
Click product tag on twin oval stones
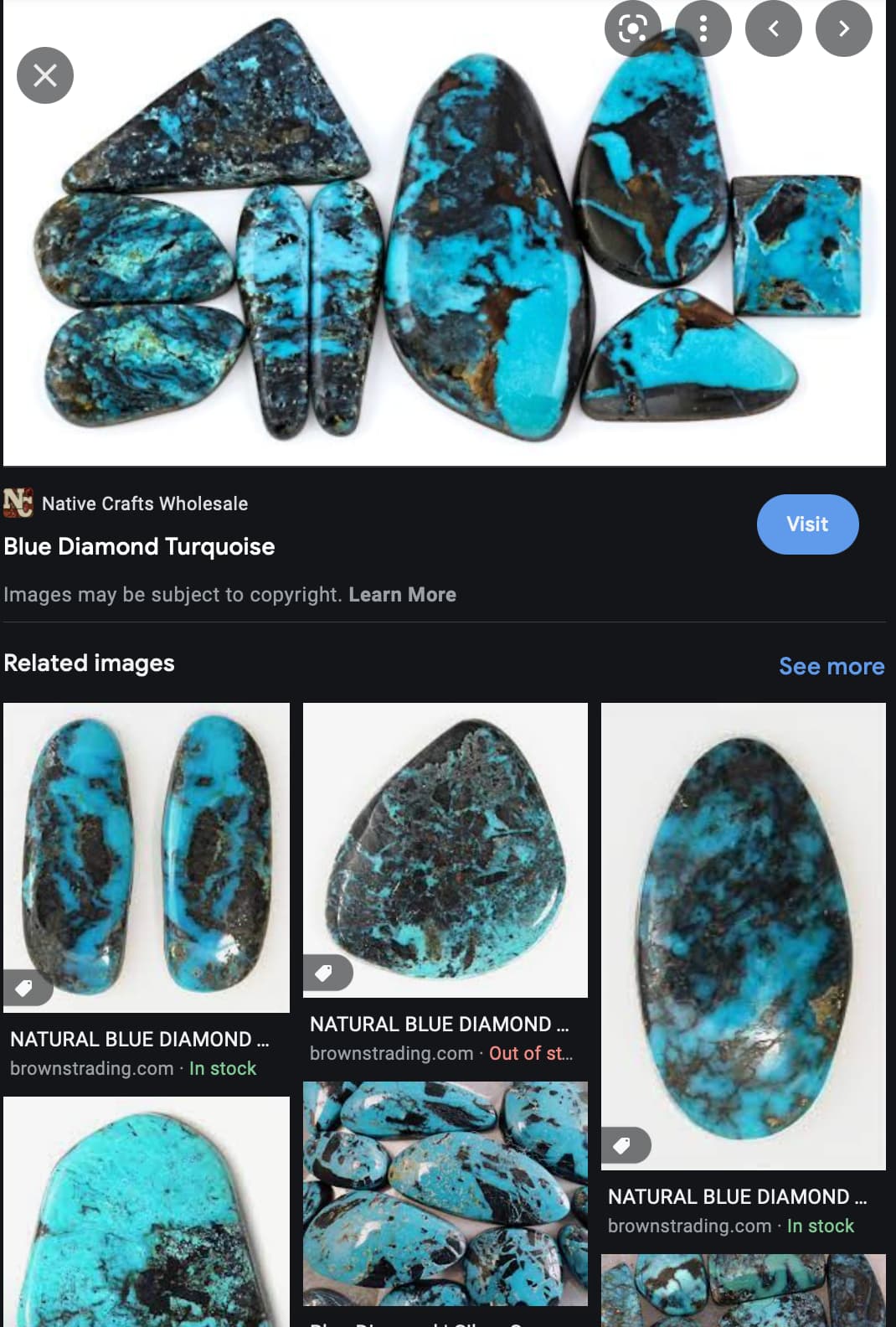pos(25,988)
